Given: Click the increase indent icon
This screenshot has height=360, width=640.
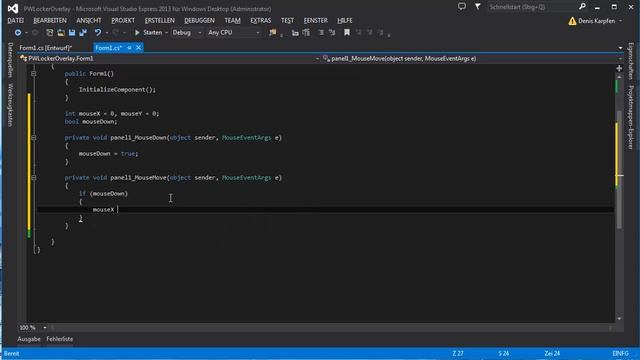Looking at the screenshot, I should [x=306, y=33].
